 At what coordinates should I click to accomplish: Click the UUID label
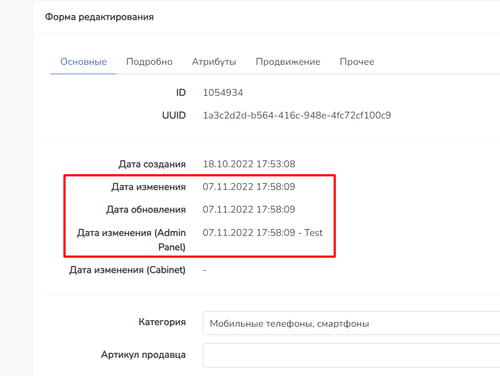(x=174, y=115)
